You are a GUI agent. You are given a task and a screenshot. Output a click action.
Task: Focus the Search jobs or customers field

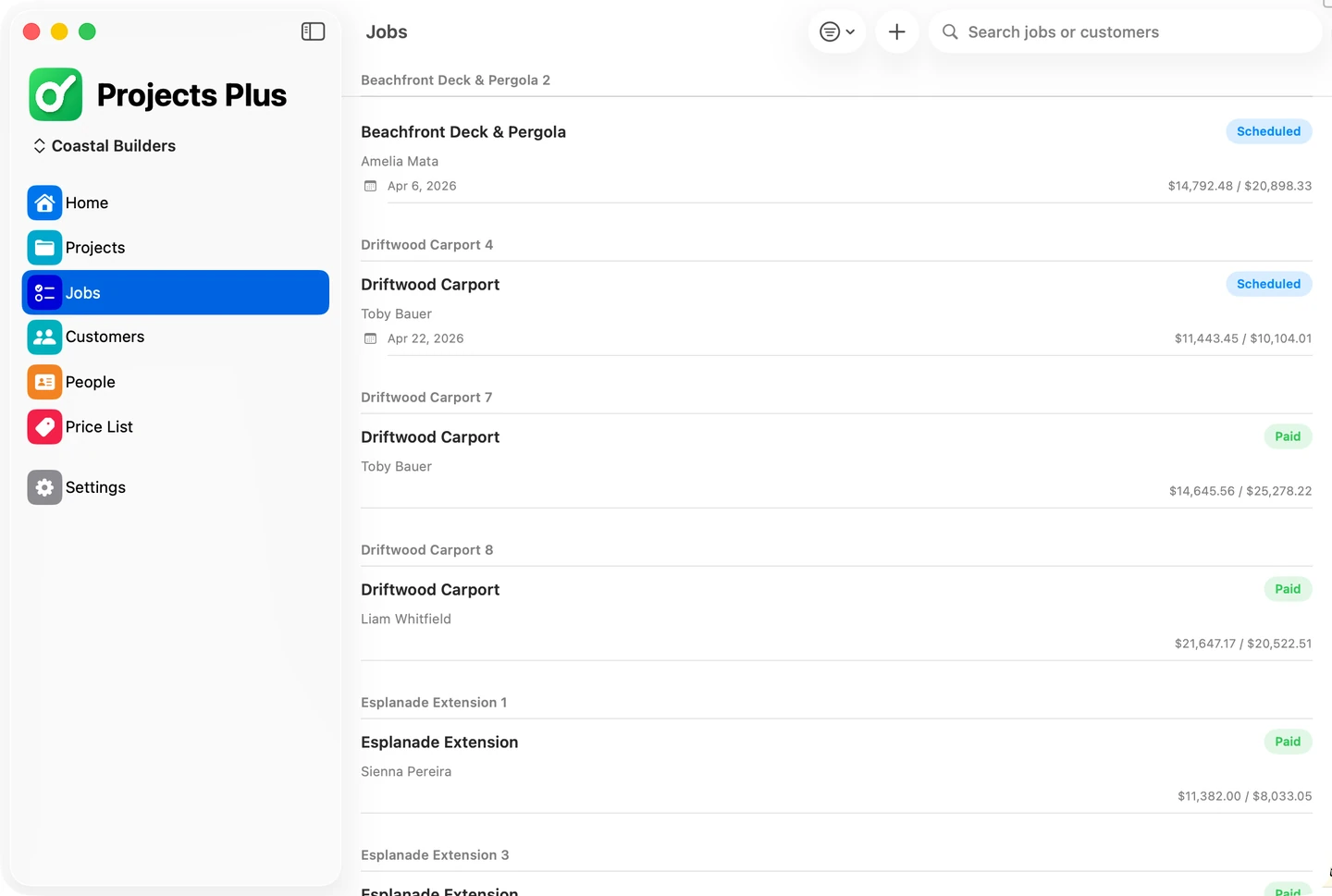[x=1126, y=31]
